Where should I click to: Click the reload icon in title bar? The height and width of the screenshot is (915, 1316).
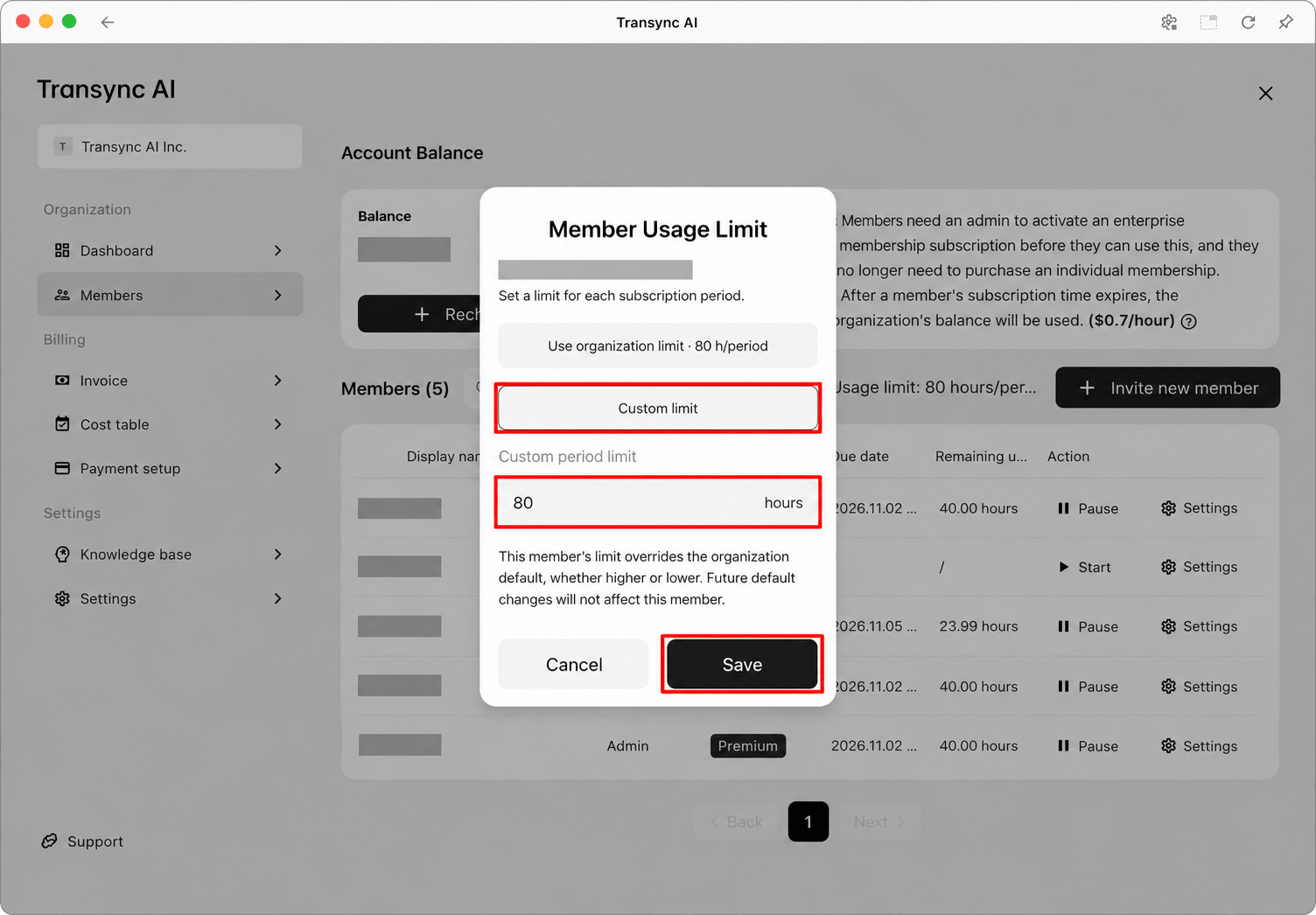coord(1248,22)
